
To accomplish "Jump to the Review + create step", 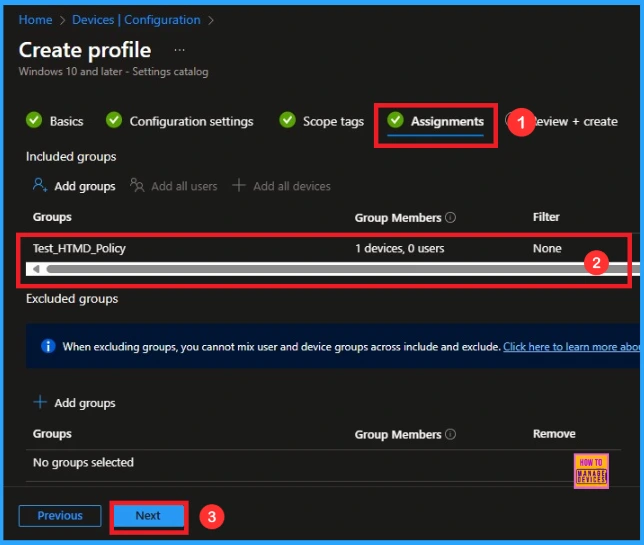I will coord(575,122).
